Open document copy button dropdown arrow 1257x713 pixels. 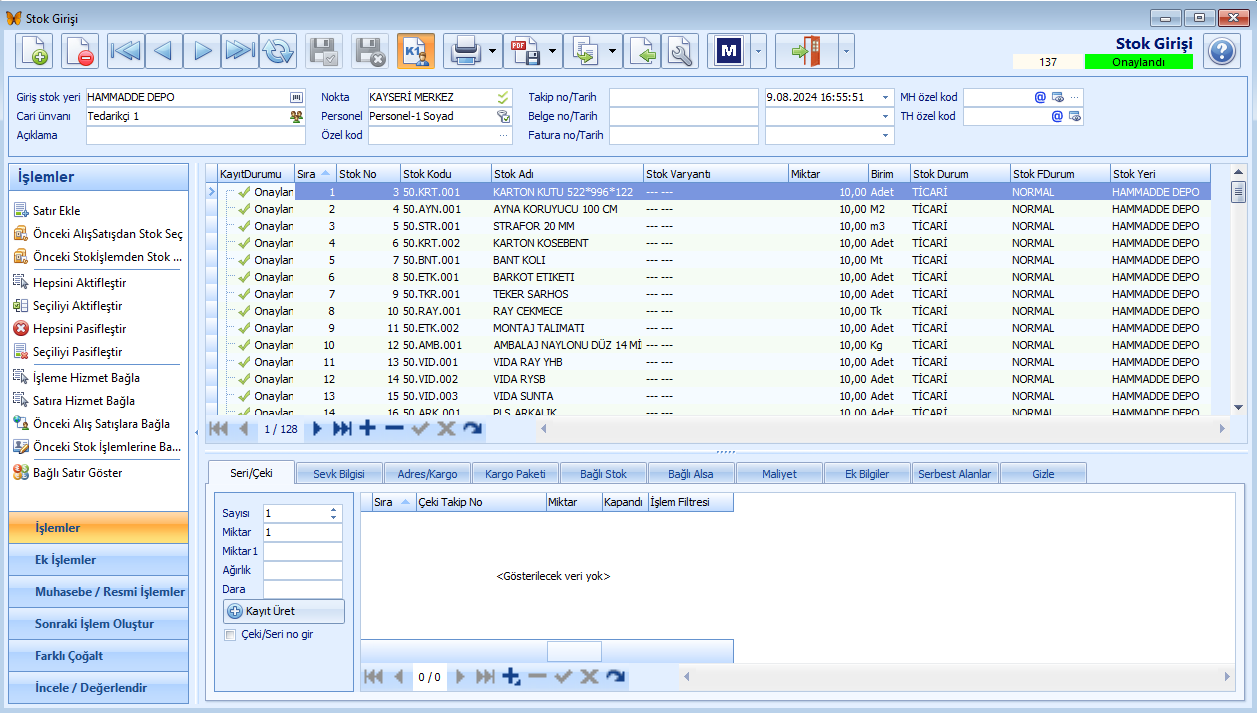point(614,50)
